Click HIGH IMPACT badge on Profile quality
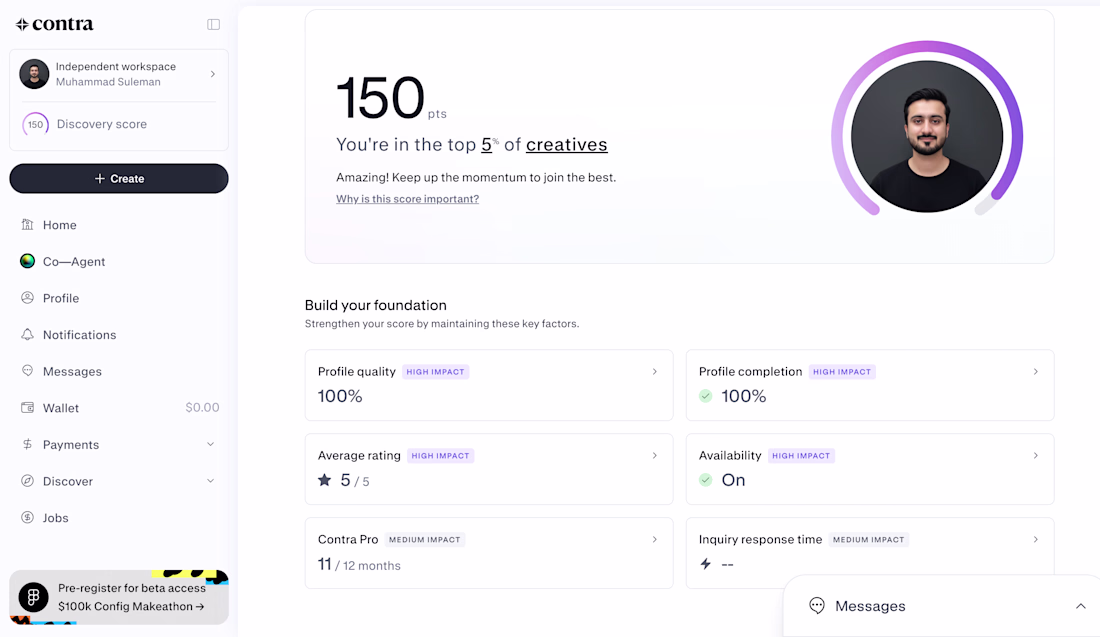This screenshot has height=637, width=1100. coord(435,372)
